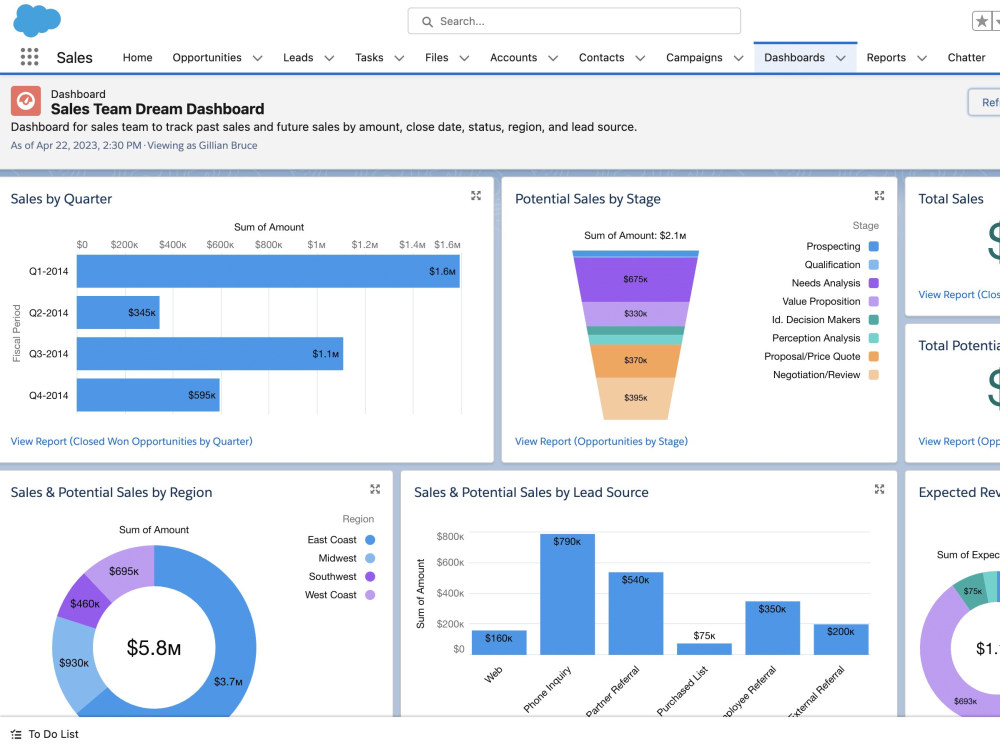The width and height of the screenshot is (1000, 750).
Task: Click the Q2-2014 bar showing $345K
Action: [118, 312]
